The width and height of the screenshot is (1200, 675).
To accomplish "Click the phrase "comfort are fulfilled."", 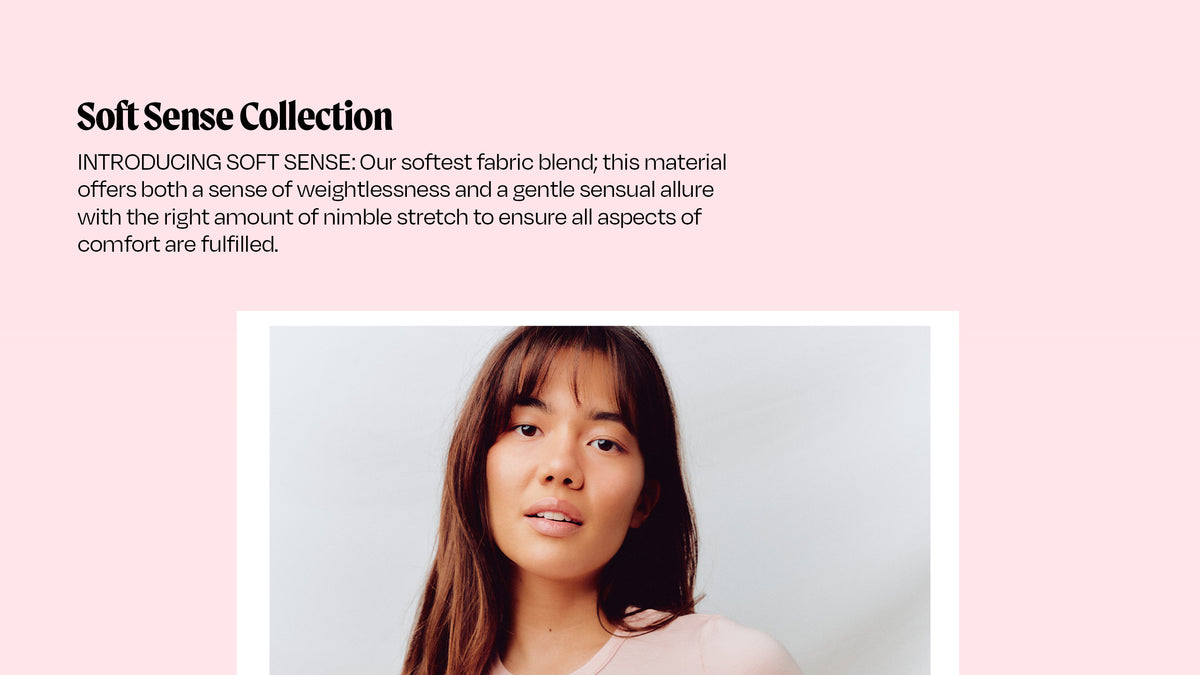I will [x=177, y=244].
